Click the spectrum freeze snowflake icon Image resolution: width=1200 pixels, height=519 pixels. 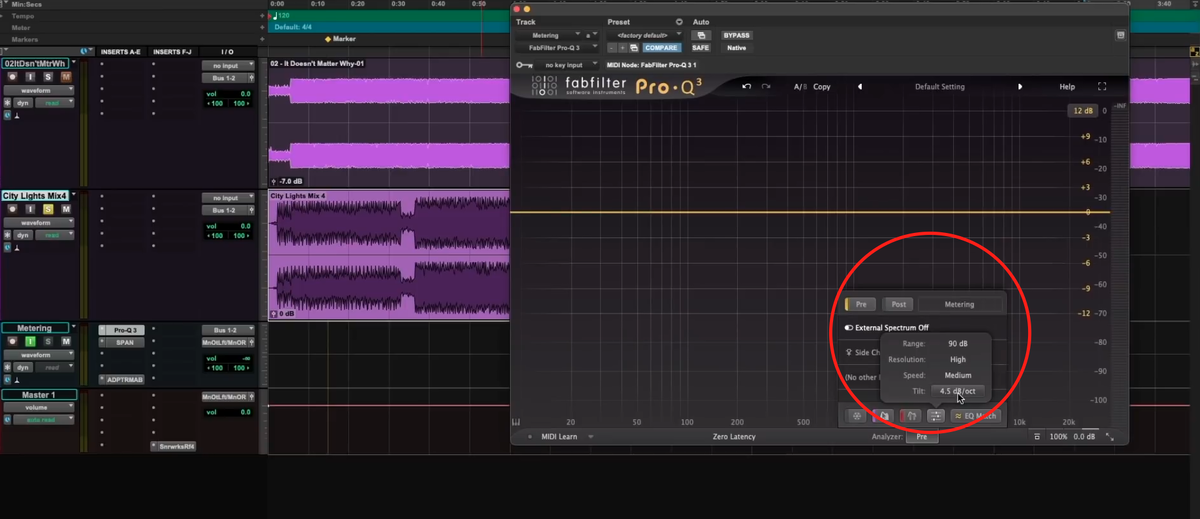tap(857, 416)
